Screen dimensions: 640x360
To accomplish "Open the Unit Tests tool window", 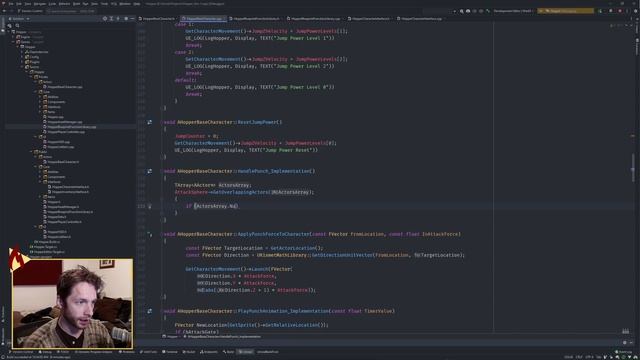I will point(149,352).
